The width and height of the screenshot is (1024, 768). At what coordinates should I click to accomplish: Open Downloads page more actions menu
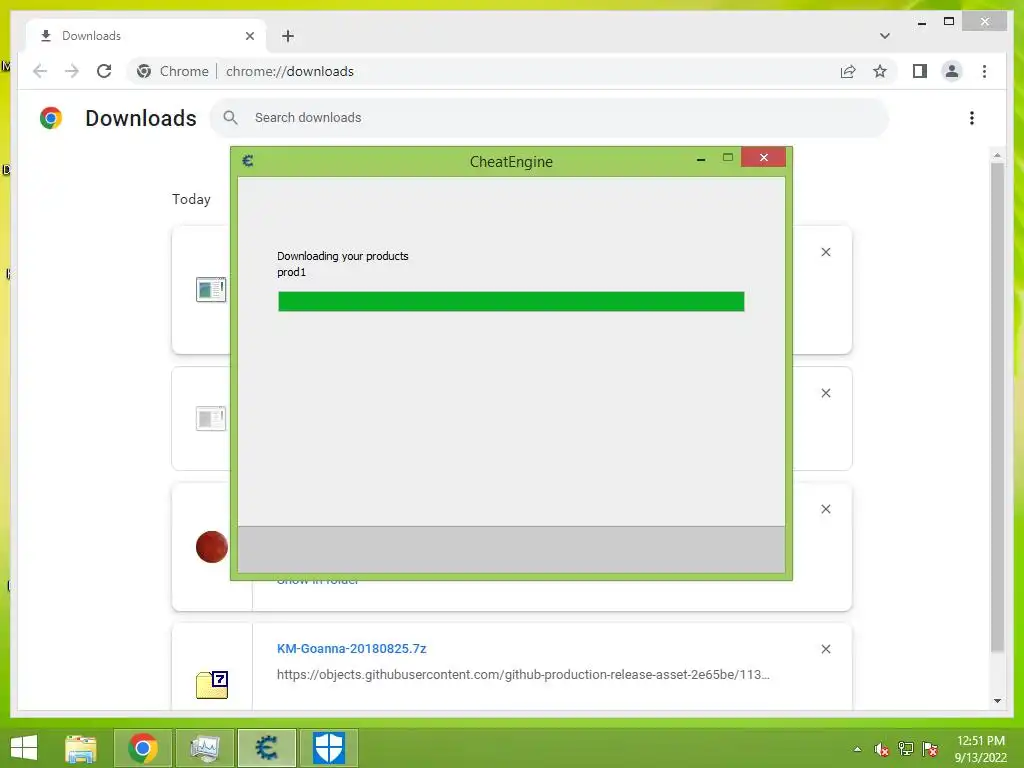(972, 118)
